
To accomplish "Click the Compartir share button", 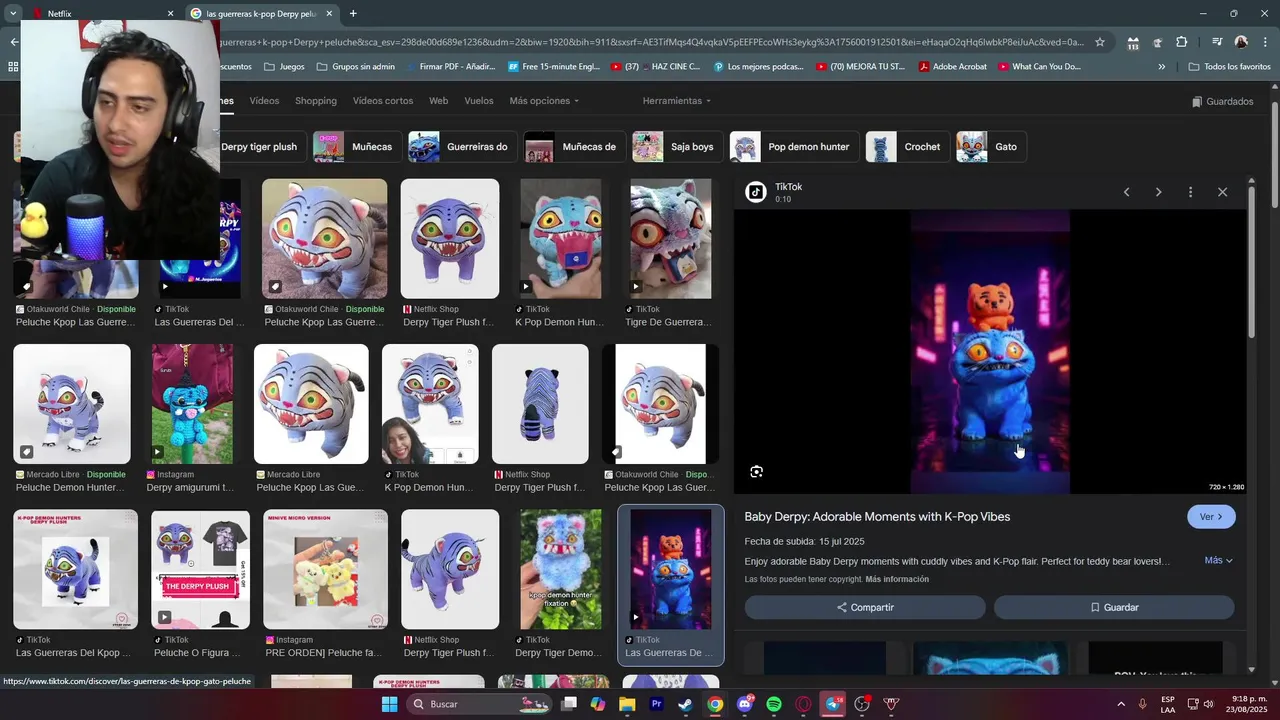I will (865, 607).
